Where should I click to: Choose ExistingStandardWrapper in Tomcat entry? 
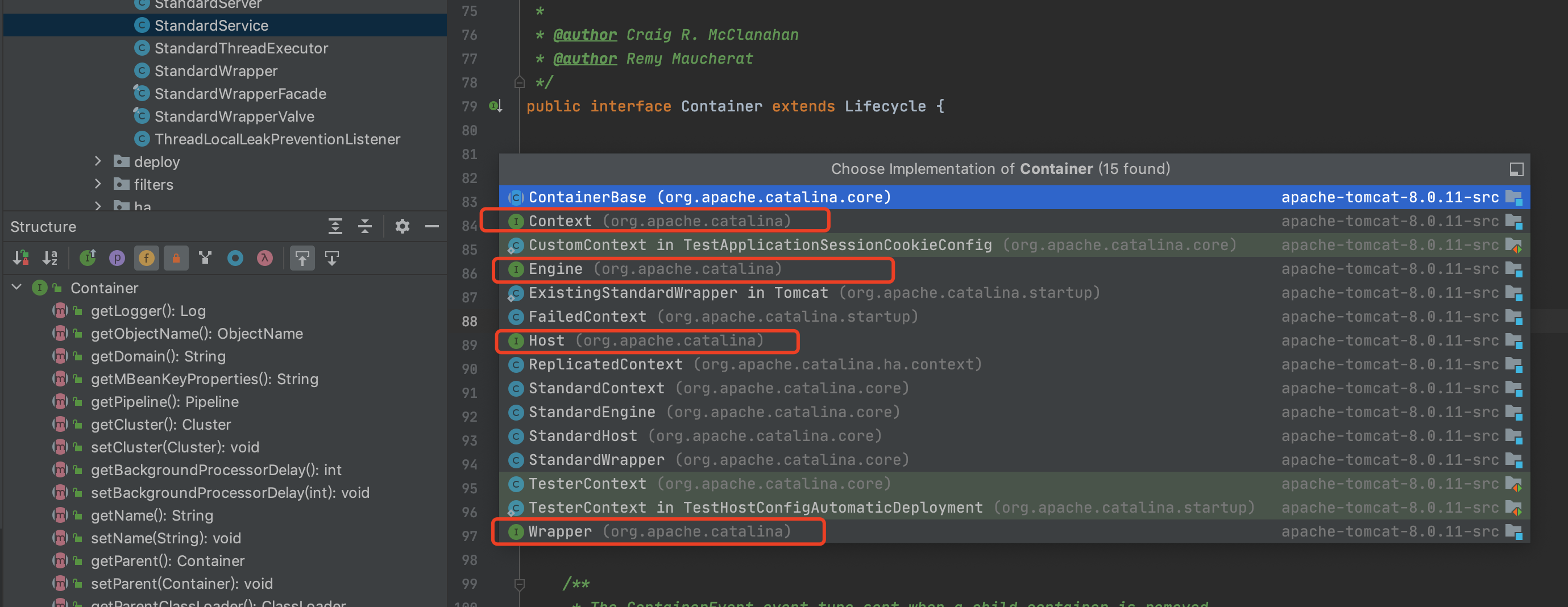pyautogui.click(x=1014, y=293)
